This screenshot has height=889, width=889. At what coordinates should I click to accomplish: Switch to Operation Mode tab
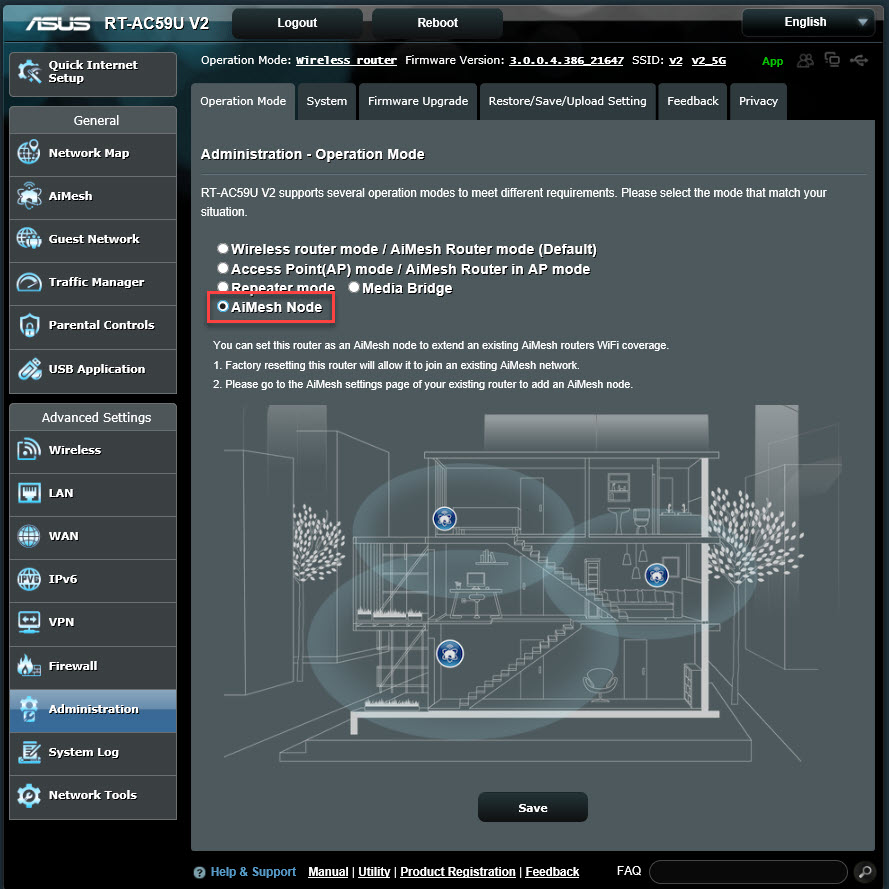tap(243, 101)
